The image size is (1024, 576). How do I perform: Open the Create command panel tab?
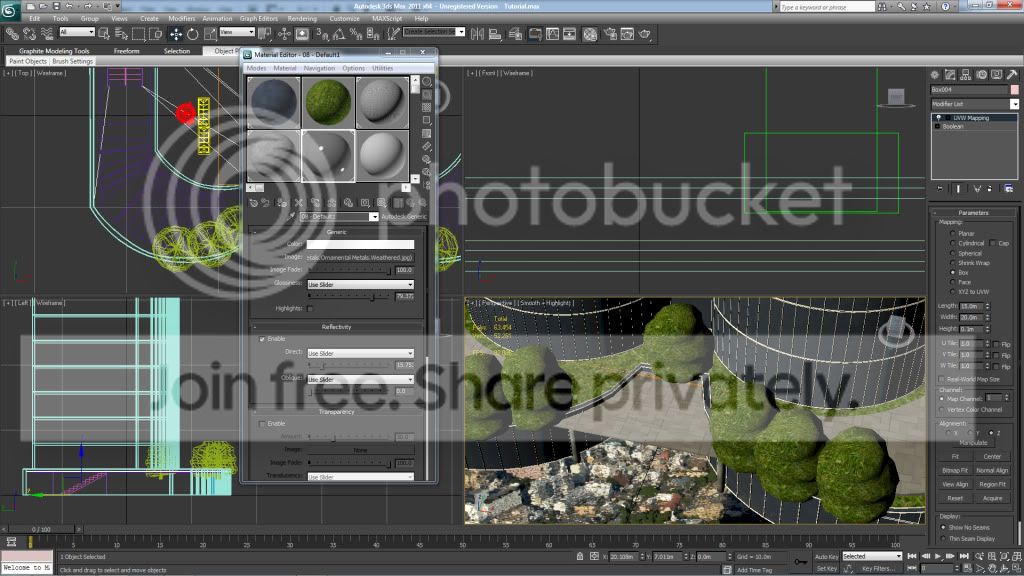pos(935,74)
